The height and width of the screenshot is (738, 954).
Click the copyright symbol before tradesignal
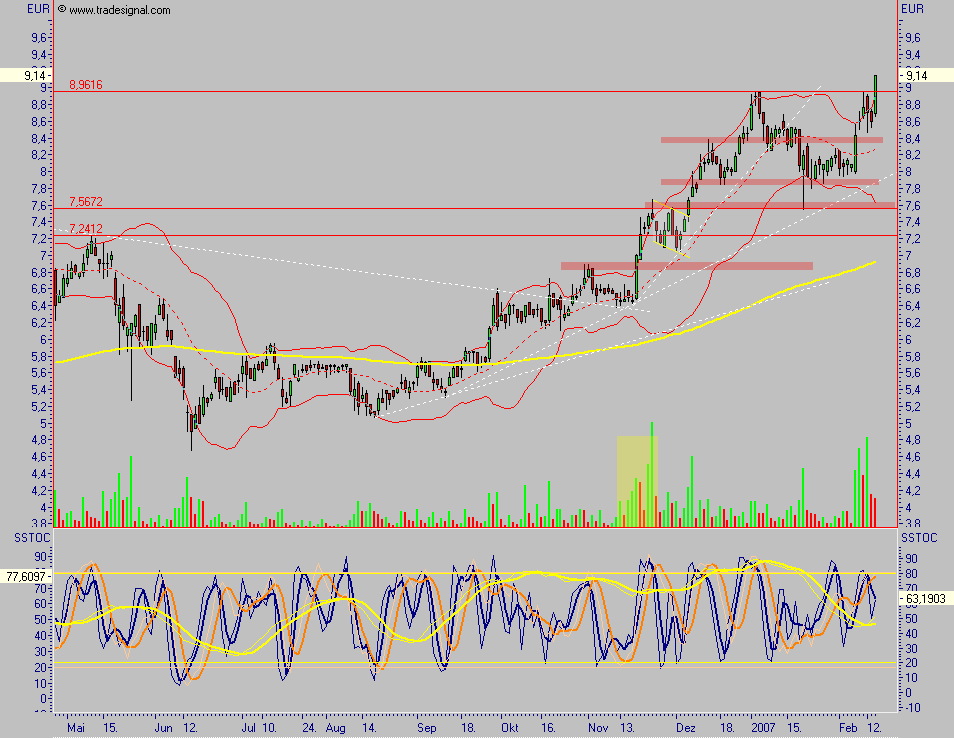point(62,10)
